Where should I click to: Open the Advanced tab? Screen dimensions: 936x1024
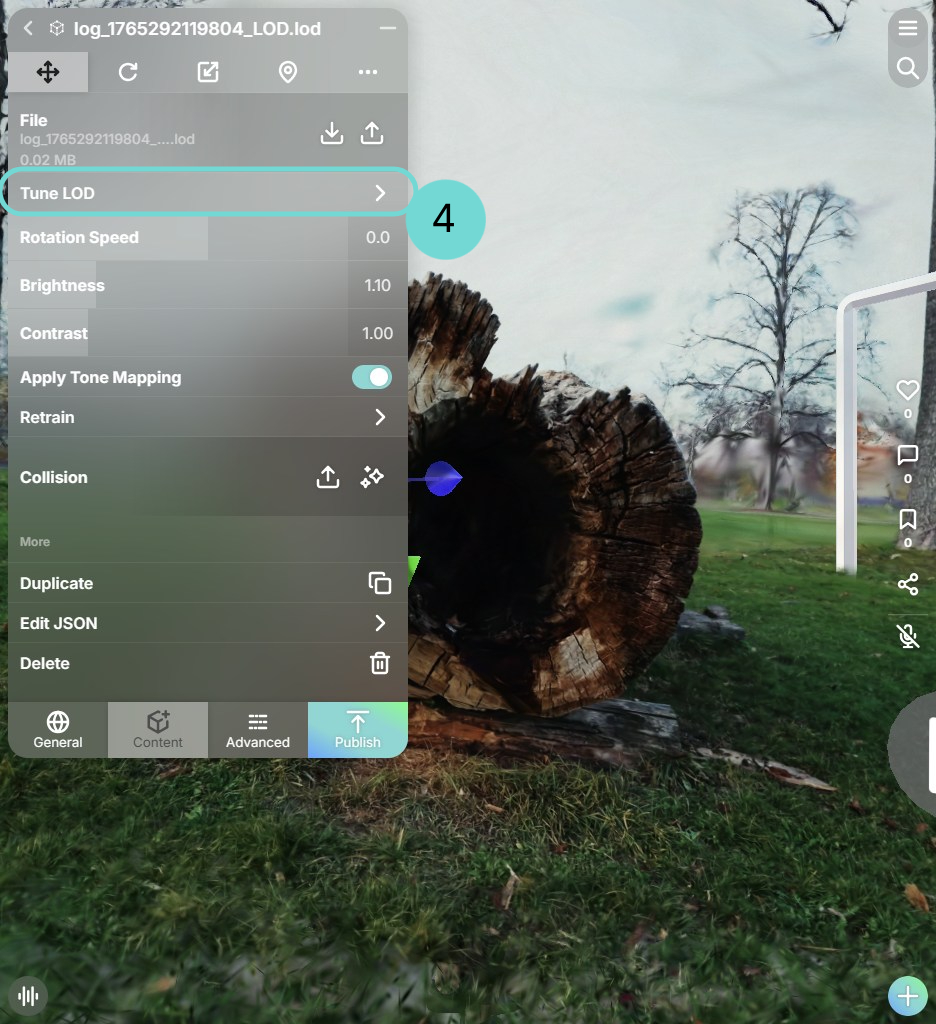(x=258, y=730)
